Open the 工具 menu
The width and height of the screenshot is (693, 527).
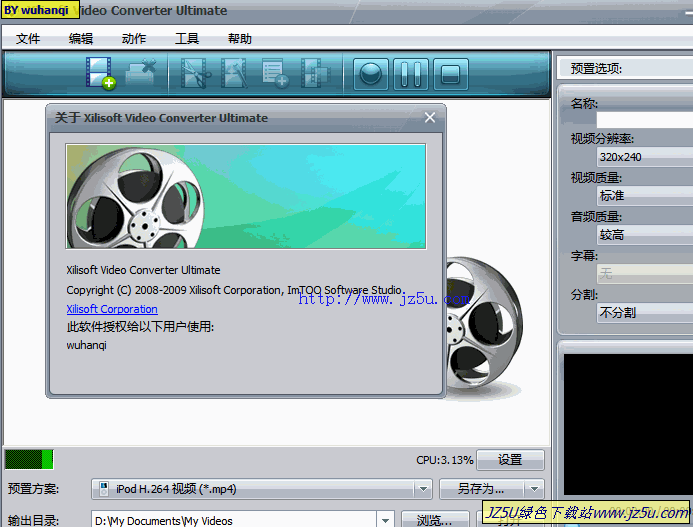click(x=187, y=39)
